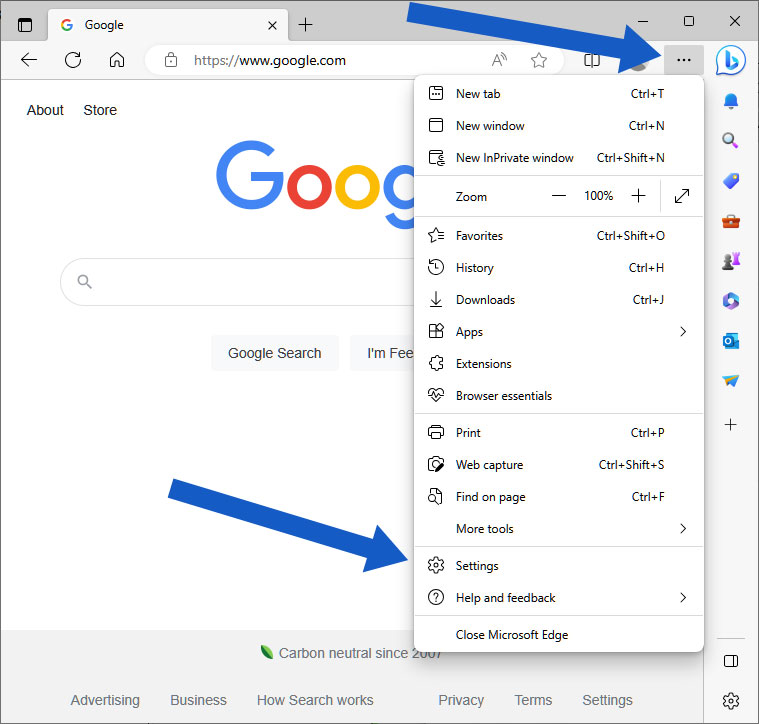Open Outlook in the sidebar

[x=731, y=341]
